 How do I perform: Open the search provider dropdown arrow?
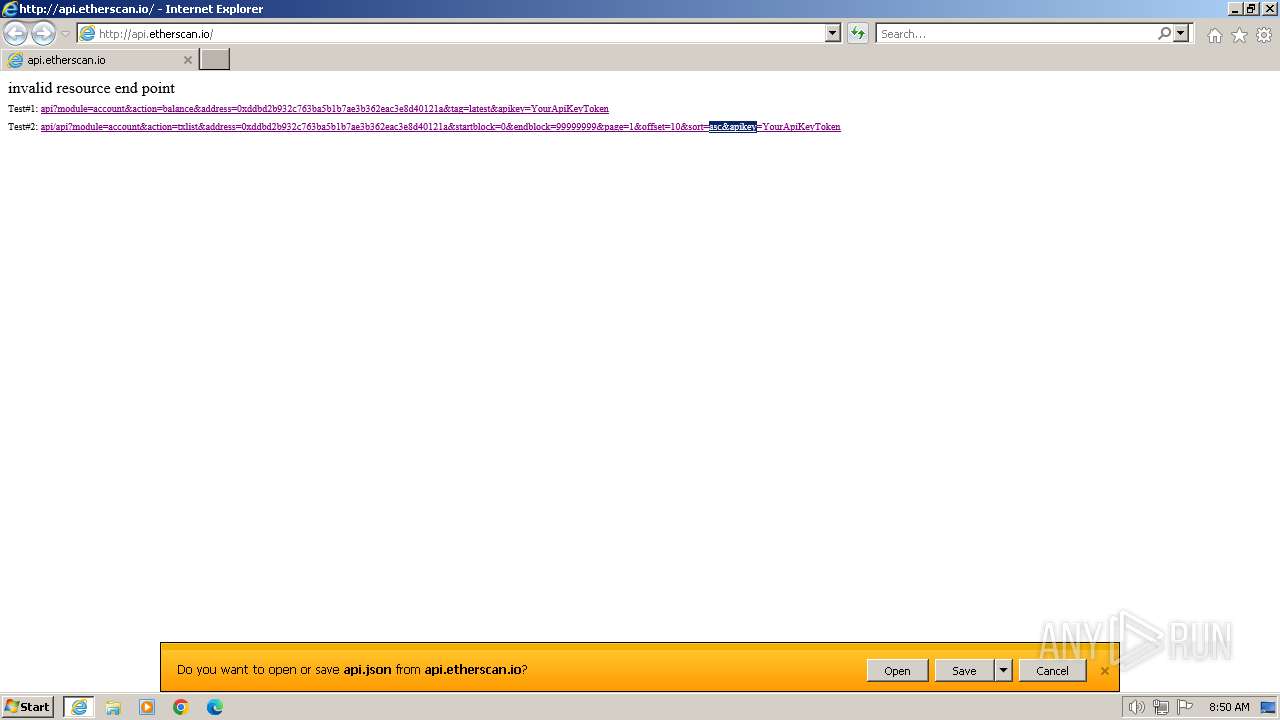tap(1181, 33)
